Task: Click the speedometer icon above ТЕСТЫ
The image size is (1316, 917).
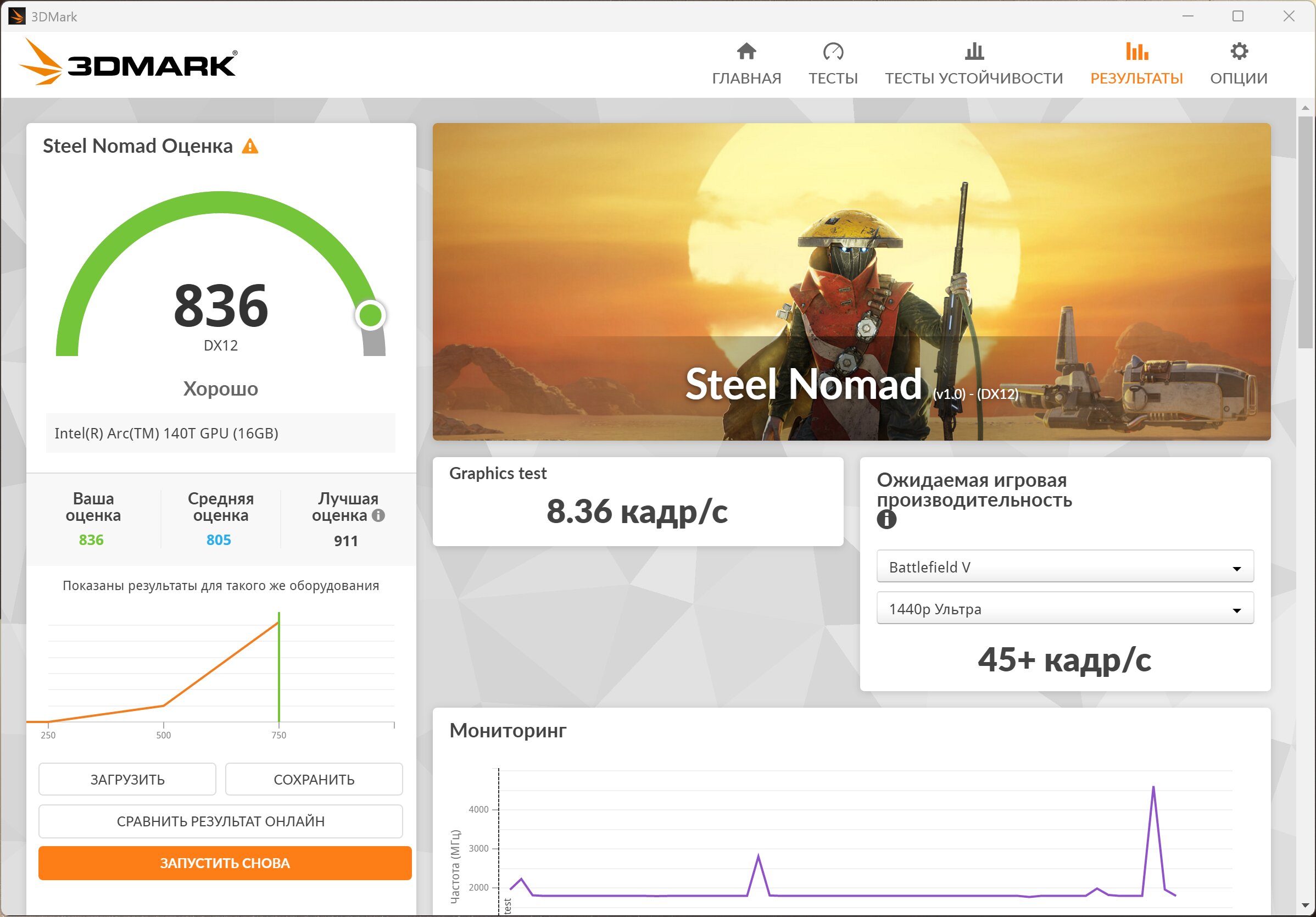Action: click(833, 52)
